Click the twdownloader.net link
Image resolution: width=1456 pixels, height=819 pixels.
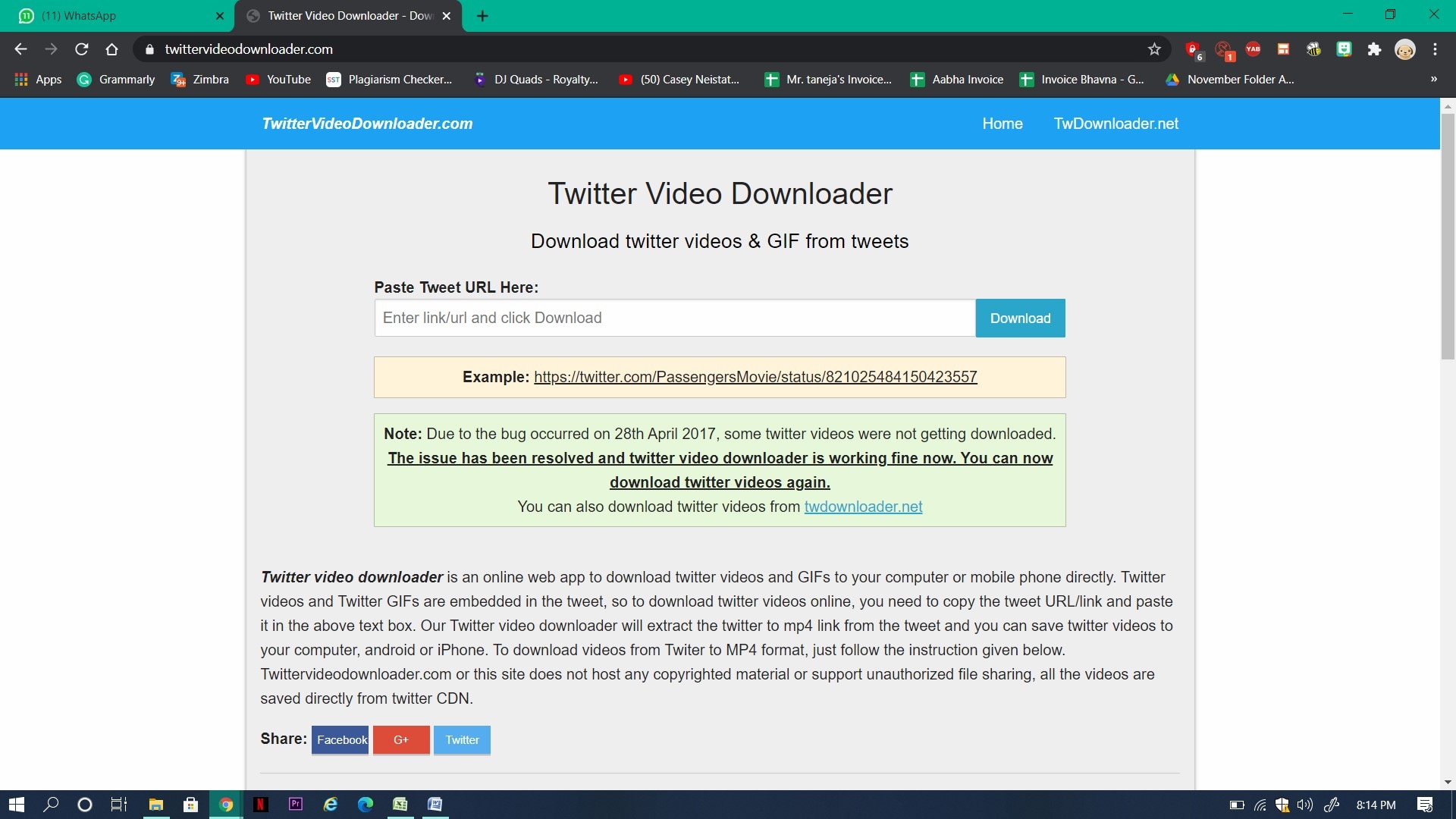coord(863,506)
